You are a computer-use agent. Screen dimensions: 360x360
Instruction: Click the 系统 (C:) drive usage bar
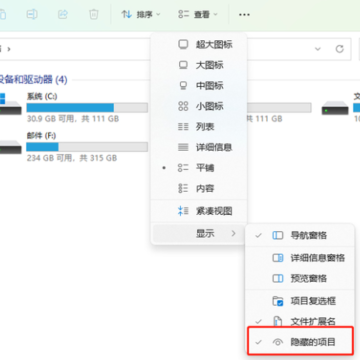87,107
